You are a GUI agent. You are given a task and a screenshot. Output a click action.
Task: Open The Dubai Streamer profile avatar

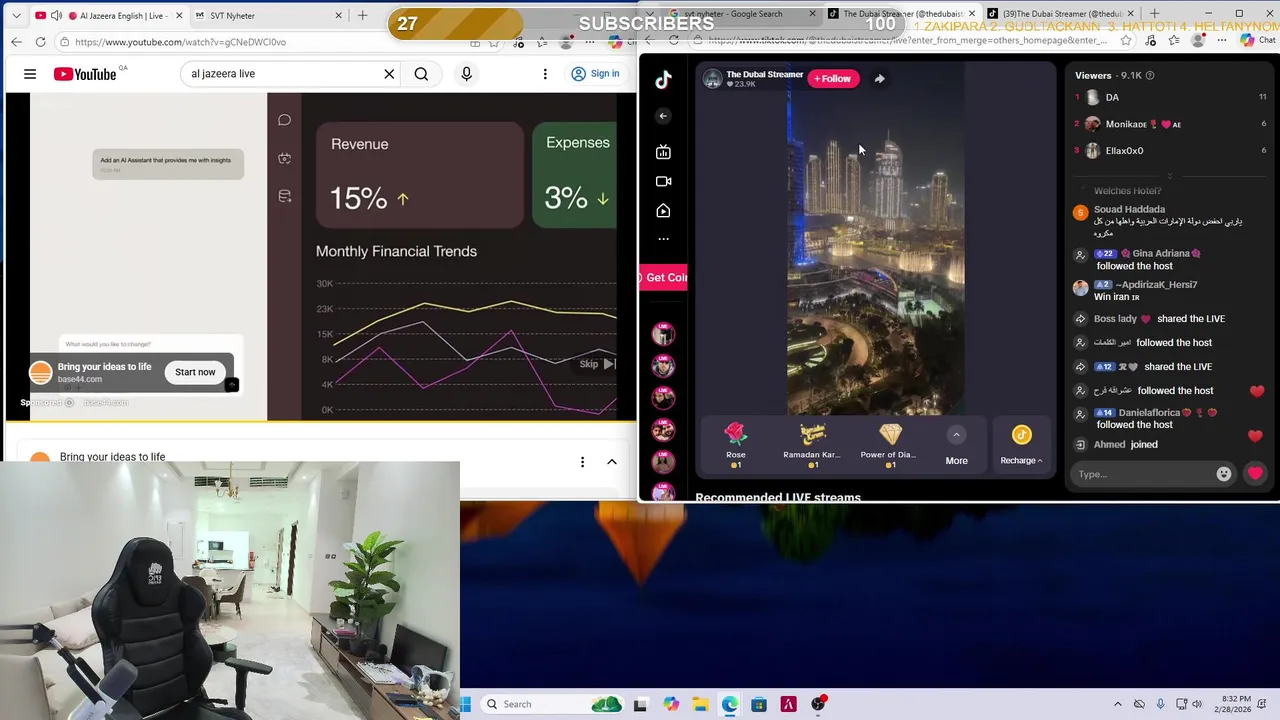712,79
